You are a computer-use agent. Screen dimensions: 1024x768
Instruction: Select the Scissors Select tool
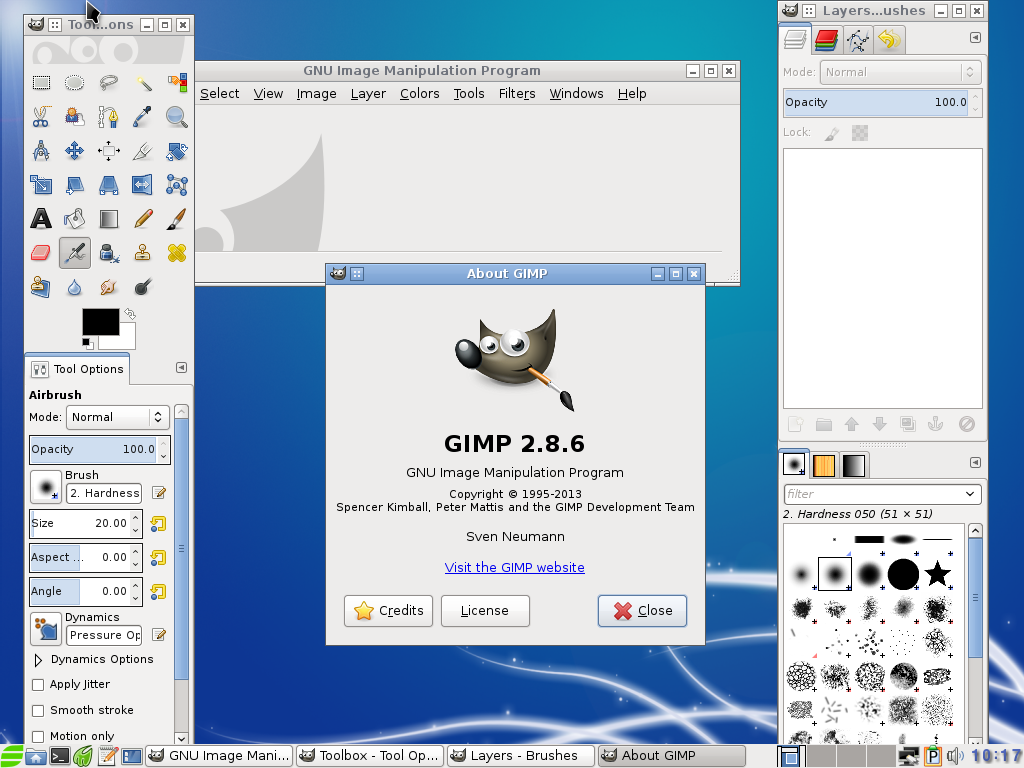point(41,117)
